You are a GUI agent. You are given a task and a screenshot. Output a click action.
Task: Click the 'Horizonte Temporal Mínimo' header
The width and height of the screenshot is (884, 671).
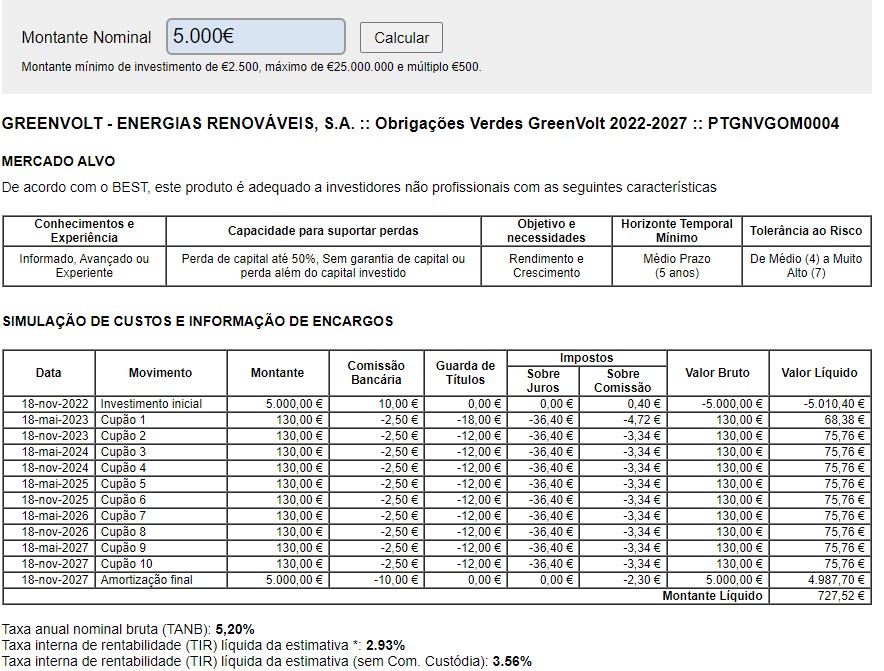click(677, 231)
